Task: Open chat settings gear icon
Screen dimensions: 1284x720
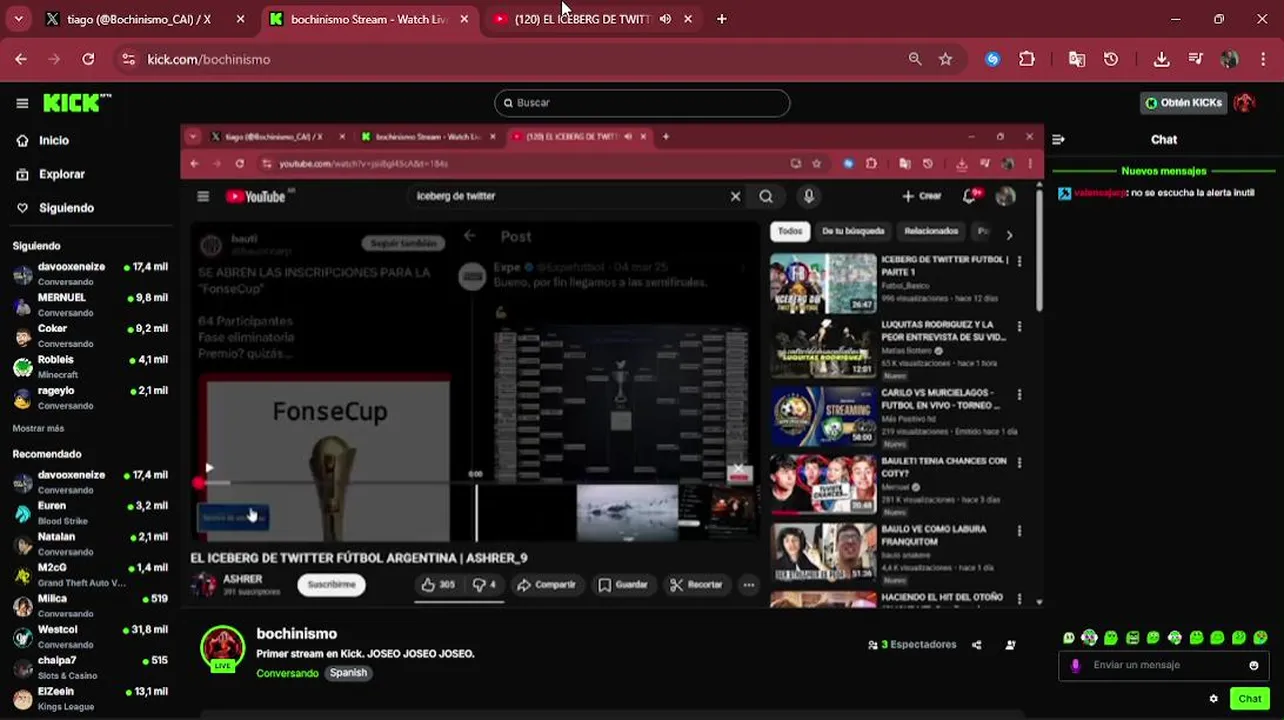Action: point(1214,699)
